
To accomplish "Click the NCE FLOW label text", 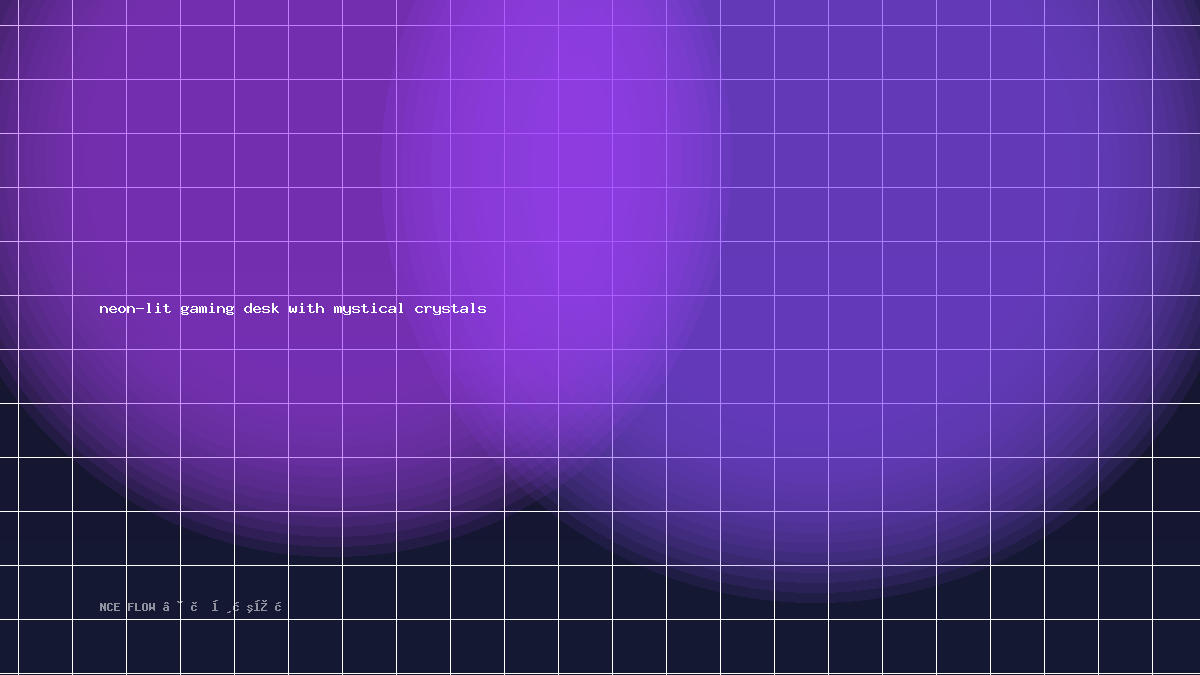I will tap(128, 607).
